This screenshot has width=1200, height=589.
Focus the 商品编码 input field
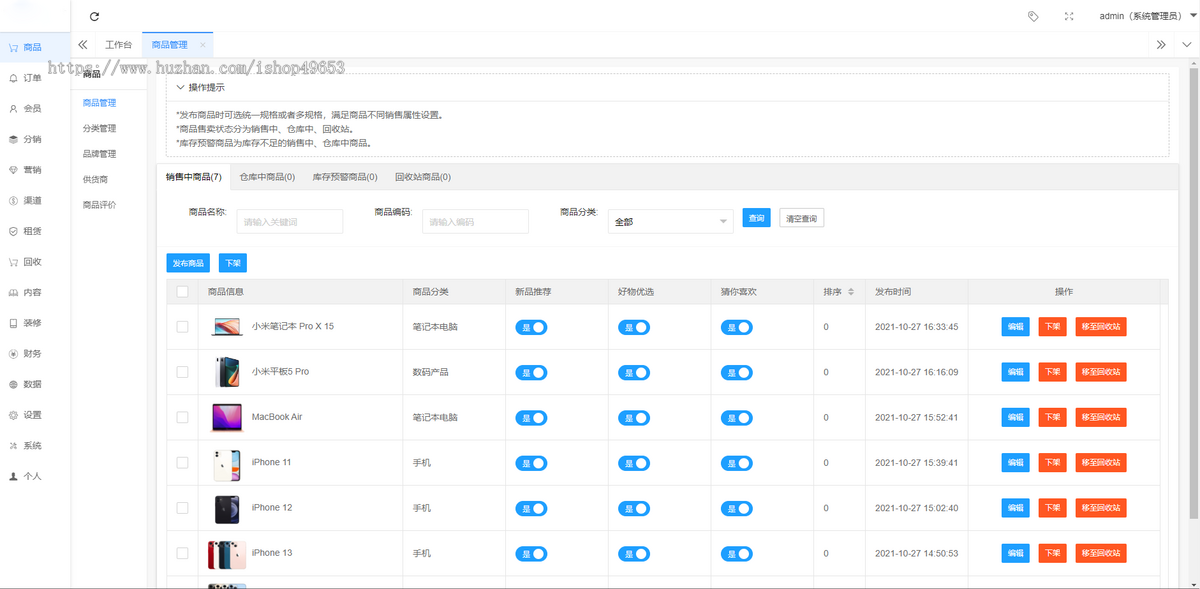[475, 222]
